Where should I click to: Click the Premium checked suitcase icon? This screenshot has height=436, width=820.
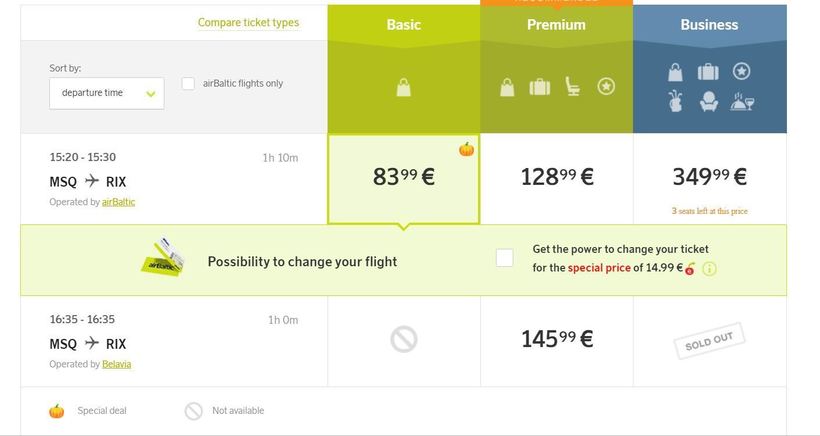(539, 87)
